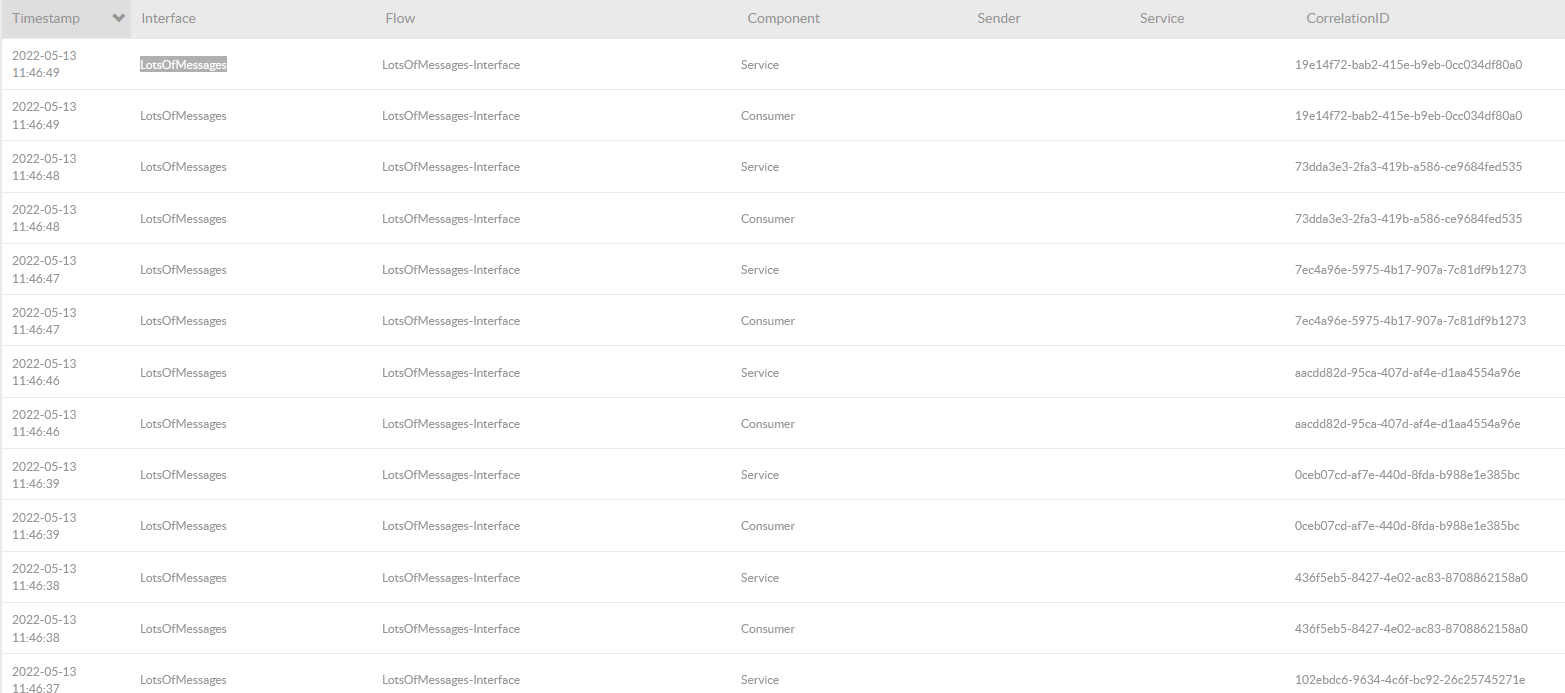Screen dimensions: 1565x693
Task: Click Service component in 11:46:47 row
Action: (759, 270)
